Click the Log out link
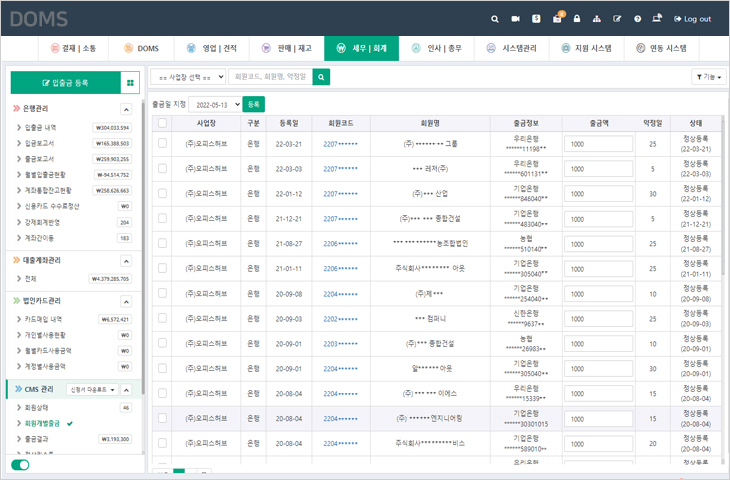This screenshot has height=480, width=730. point(692,19)
